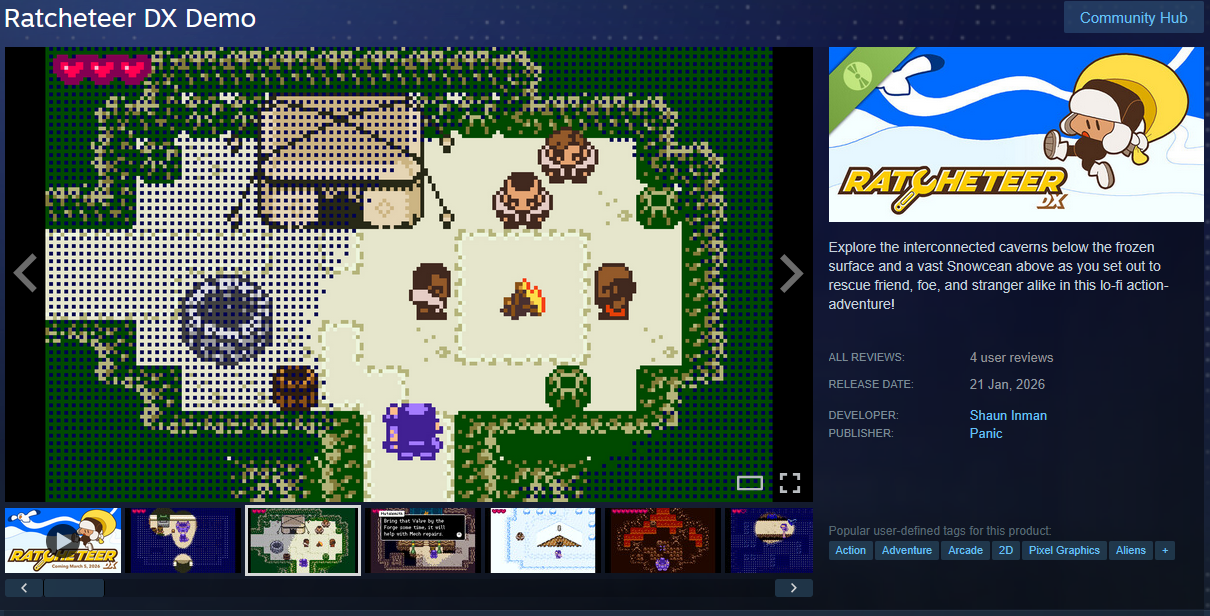Click the 'Ratcheteer DX Demo' page title
The image size is (1210, 616).
pos(130,18)
